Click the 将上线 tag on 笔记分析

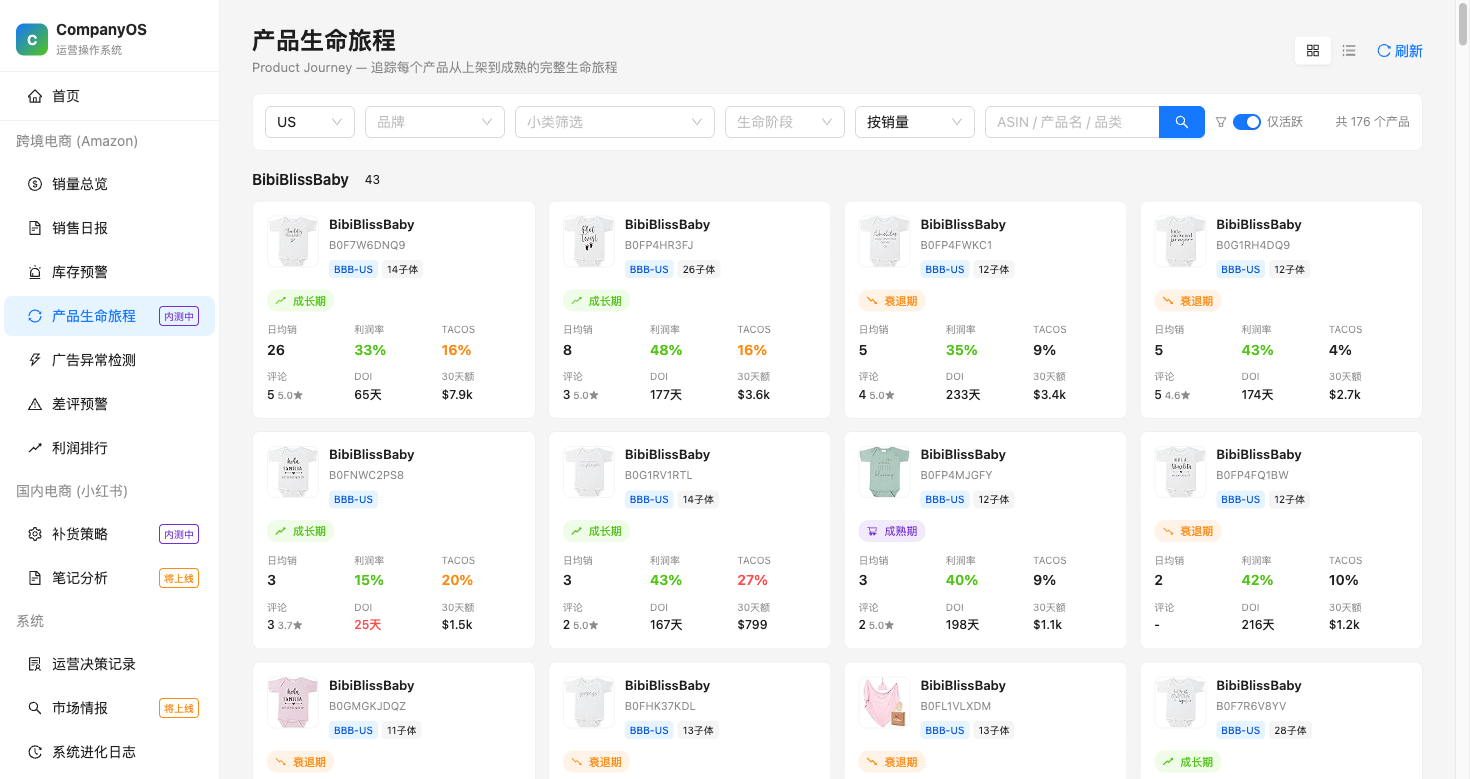[x=179, y=578]
